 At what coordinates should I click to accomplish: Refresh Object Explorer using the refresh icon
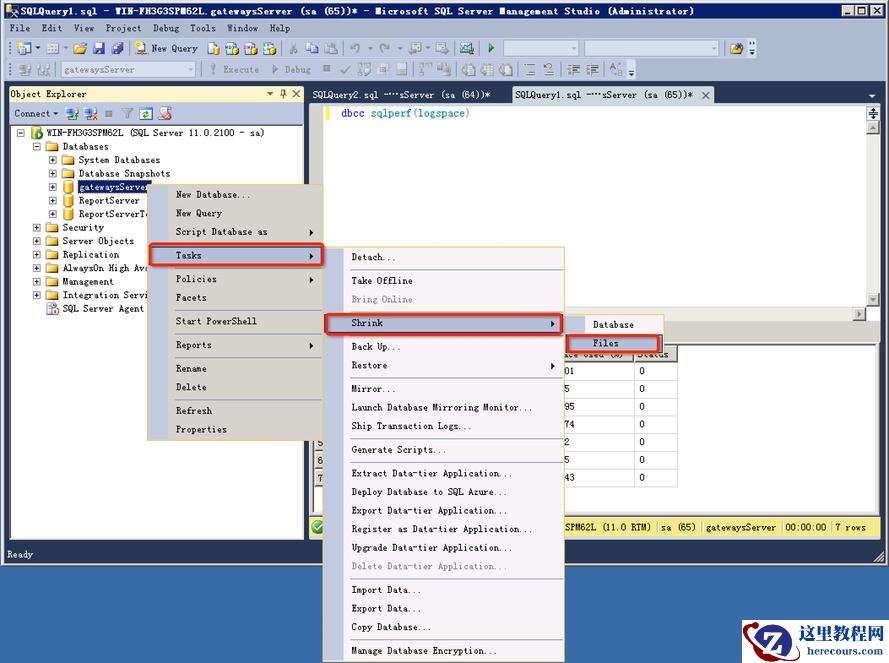tap(146, 114)
